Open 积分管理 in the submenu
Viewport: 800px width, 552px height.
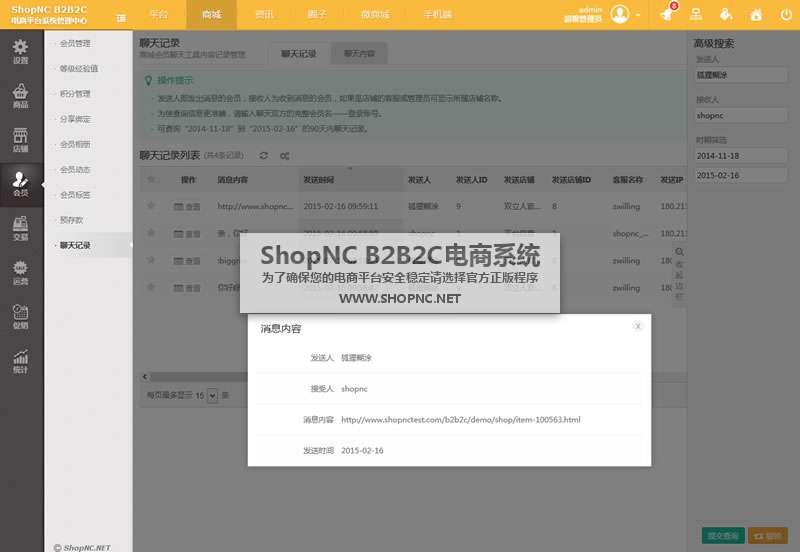75,94
